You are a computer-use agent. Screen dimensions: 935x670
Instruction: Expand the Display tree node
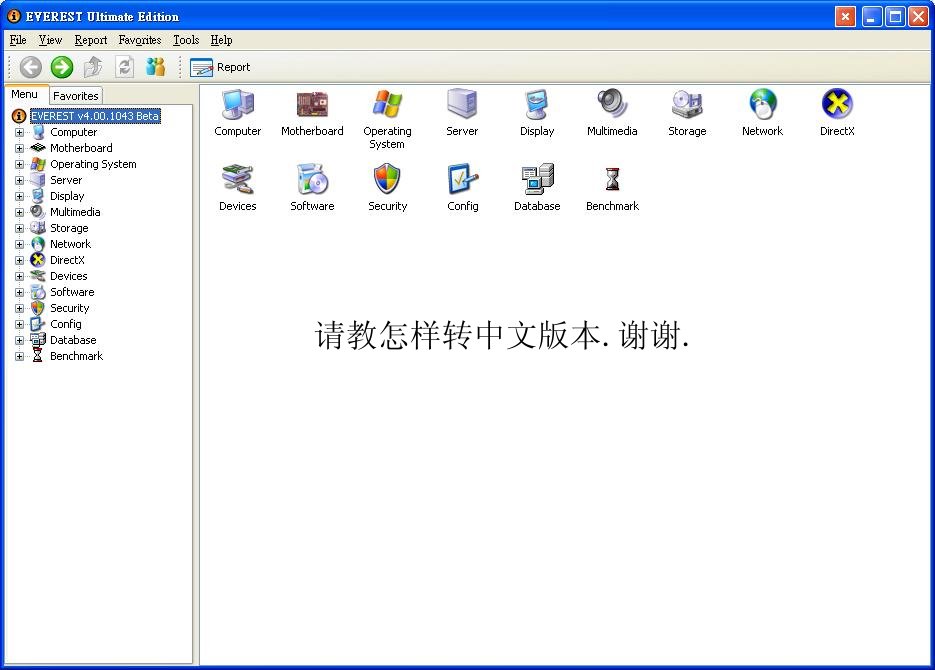(x=19, y=197)
